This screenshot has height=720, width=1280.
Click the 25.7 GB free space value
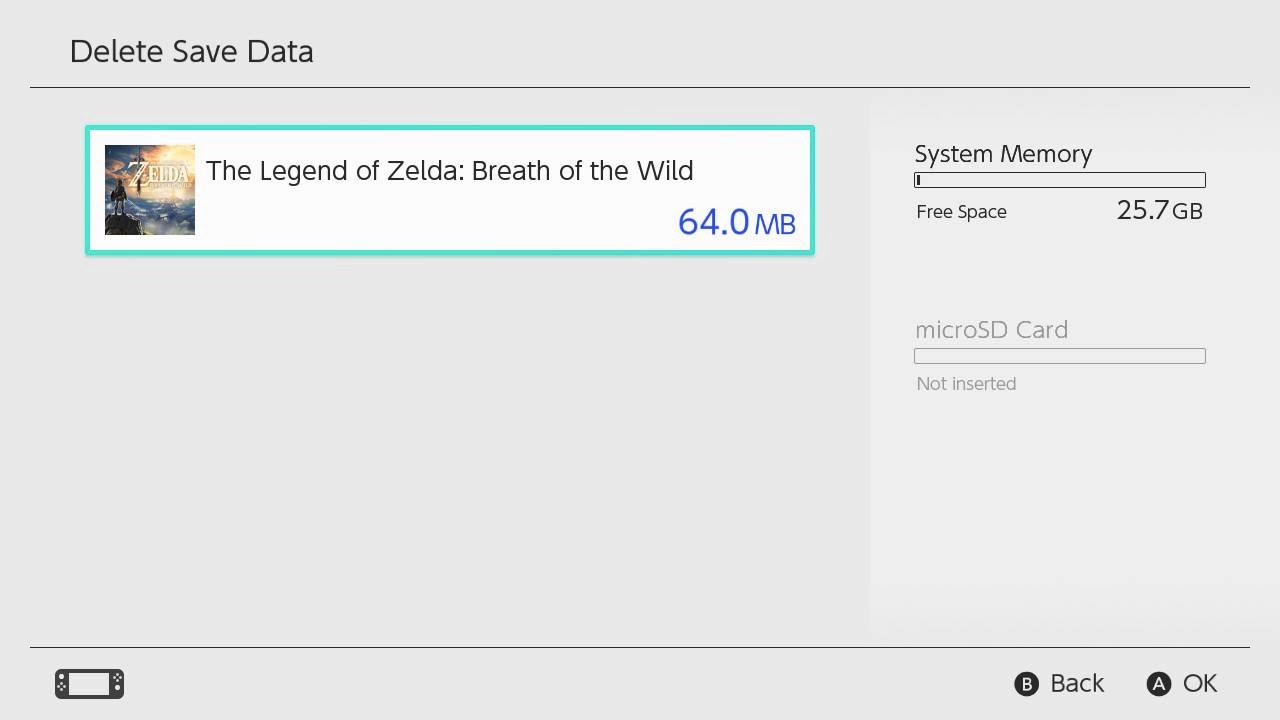(x=1158, y=210)
